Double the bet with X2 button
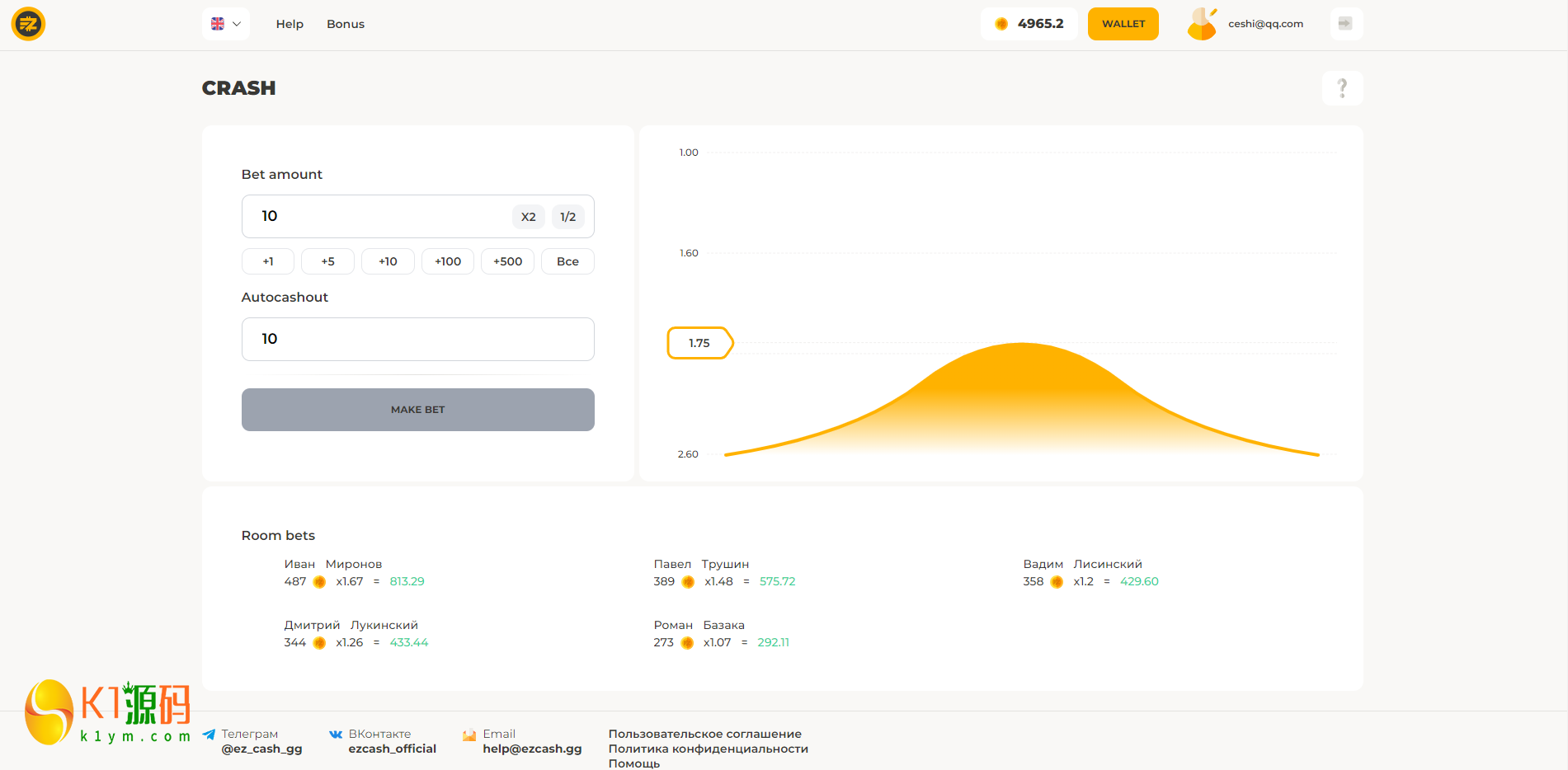The image size is (1568, 770). point(529,217)
